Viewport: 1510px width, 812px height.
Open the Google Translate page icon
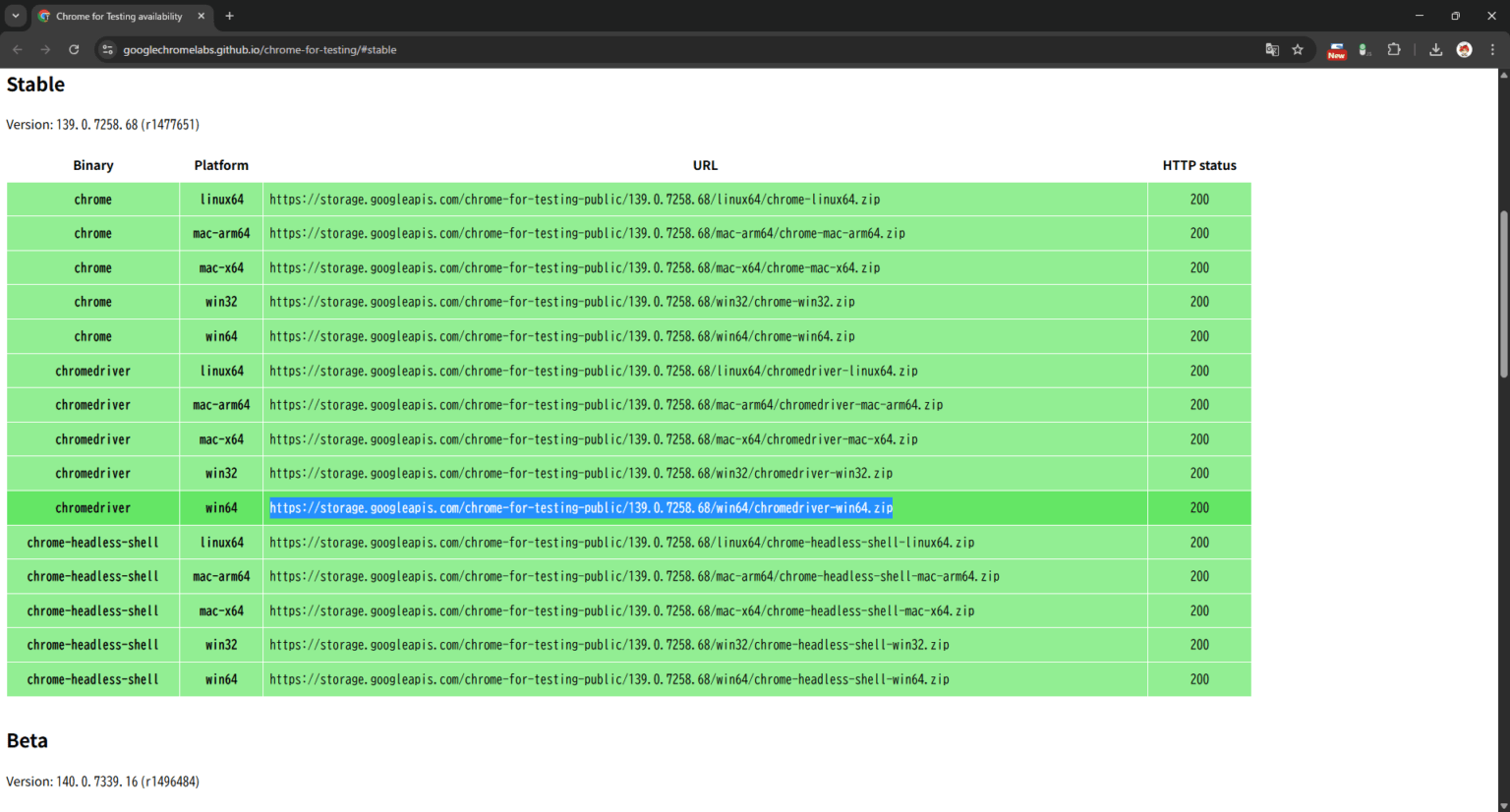click(x=1271, y=49)
